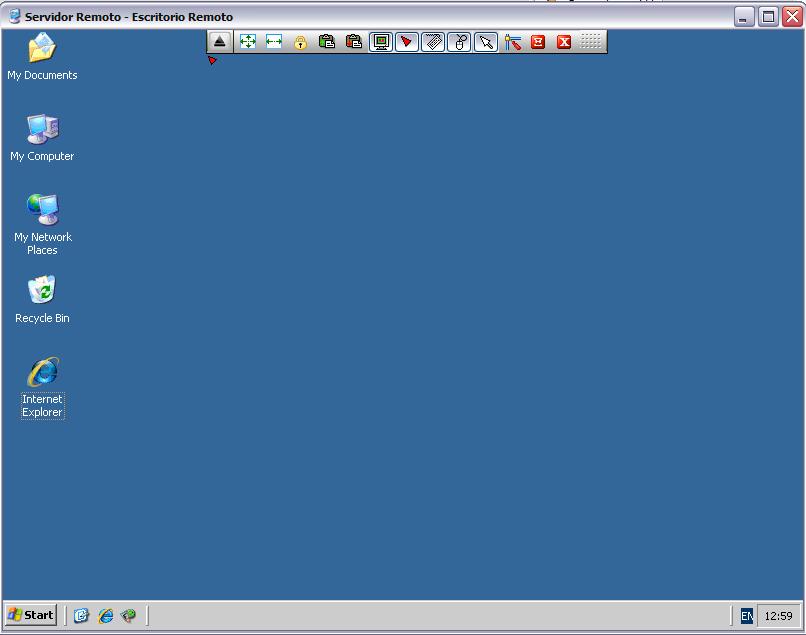Screen dimensions: 806x635
Task: Open the settings tools icon with screwdriver
Action: tap(512, 42)
